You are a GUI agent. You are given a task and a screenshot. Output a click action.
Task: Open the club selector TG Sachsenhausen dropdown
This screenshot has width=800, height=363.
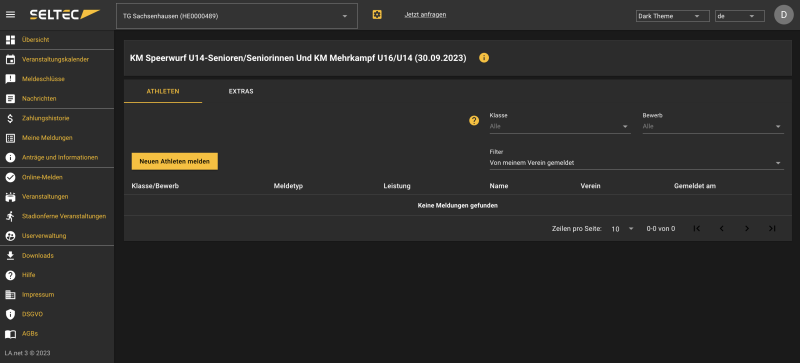click(x=237, y=16)
